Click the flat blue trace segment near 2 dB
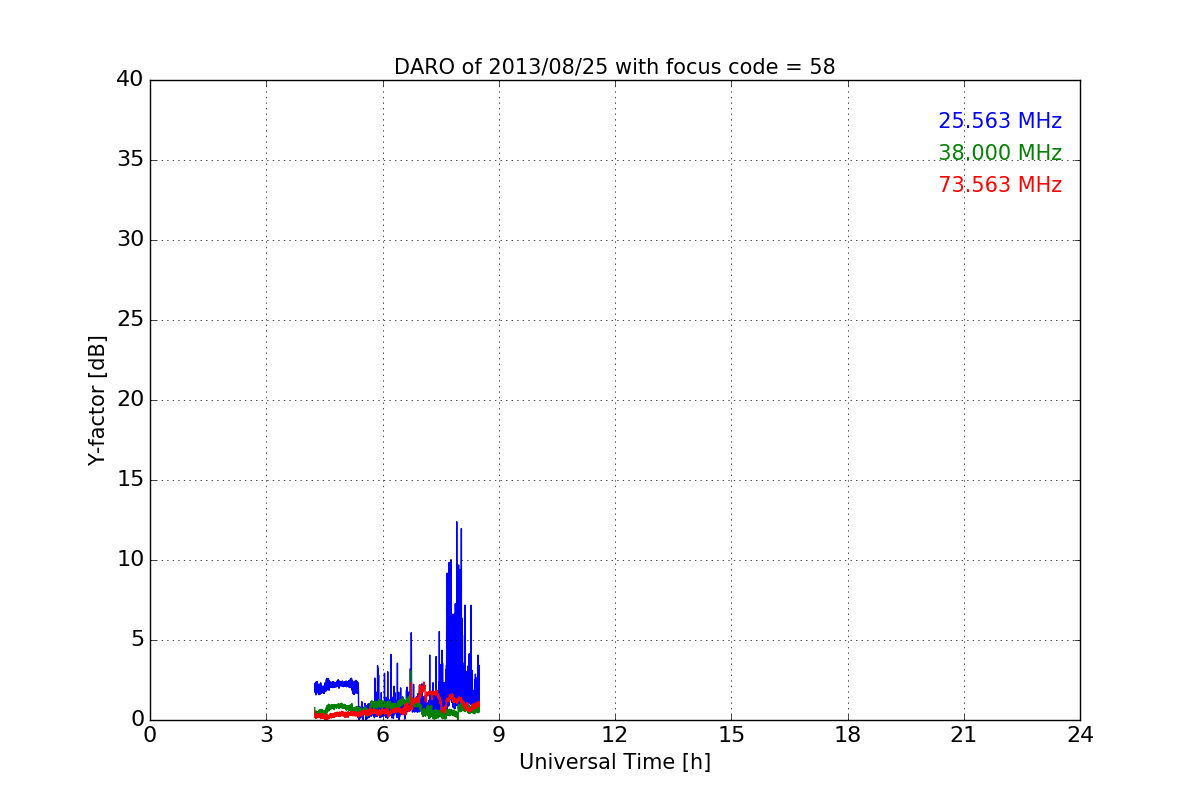Screen dimensions: 1200x800 click(x=336, y=685)
